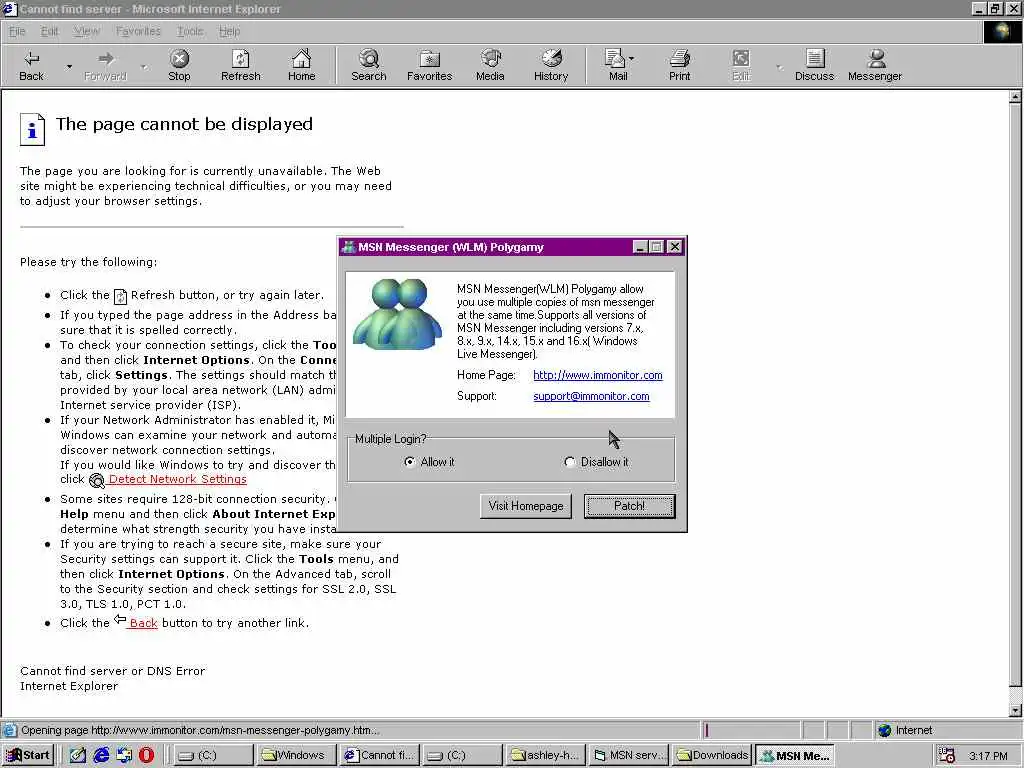Viewport: 1024px width, 768px height.
Task: Click the status bar page icon
Action: [10, 730]
